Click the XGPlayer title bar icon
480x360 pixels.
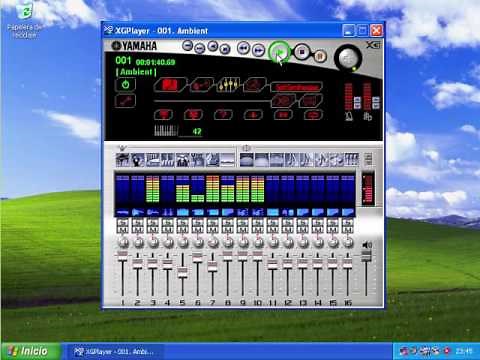(x=108, y=30)
